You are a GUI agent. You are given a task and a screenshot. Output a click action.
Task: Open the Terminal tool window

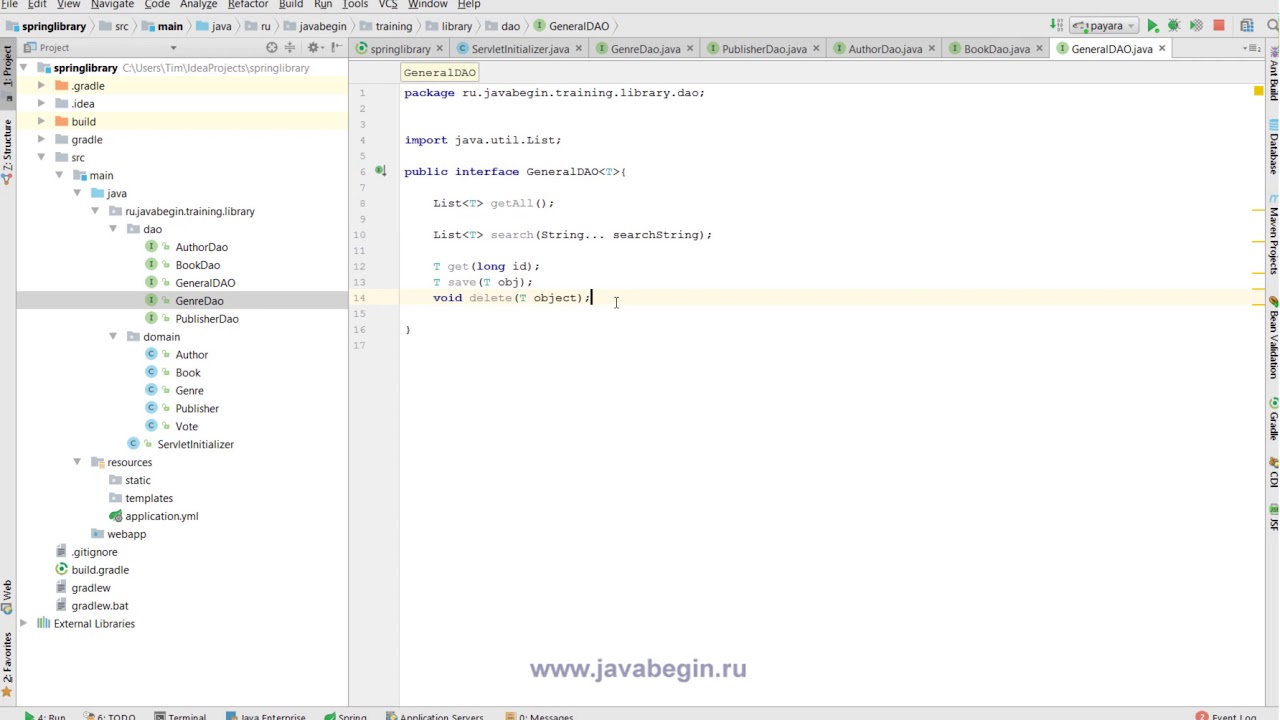tap(180, 715)
